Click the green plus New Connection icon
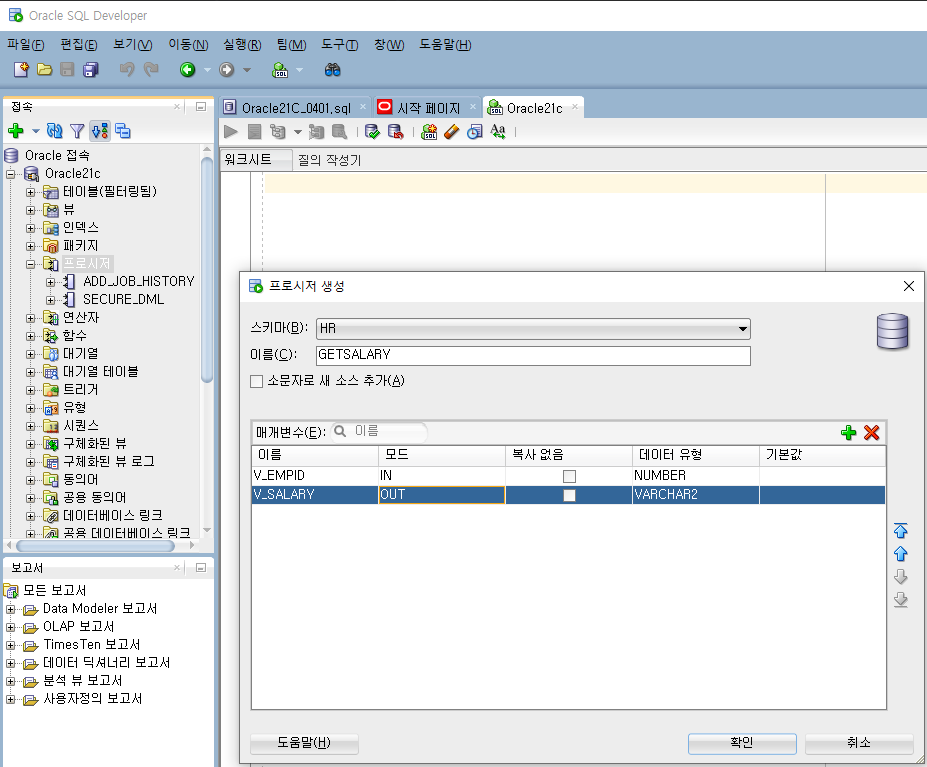Viewport: 927px width, 767px height. pos(16,131)
